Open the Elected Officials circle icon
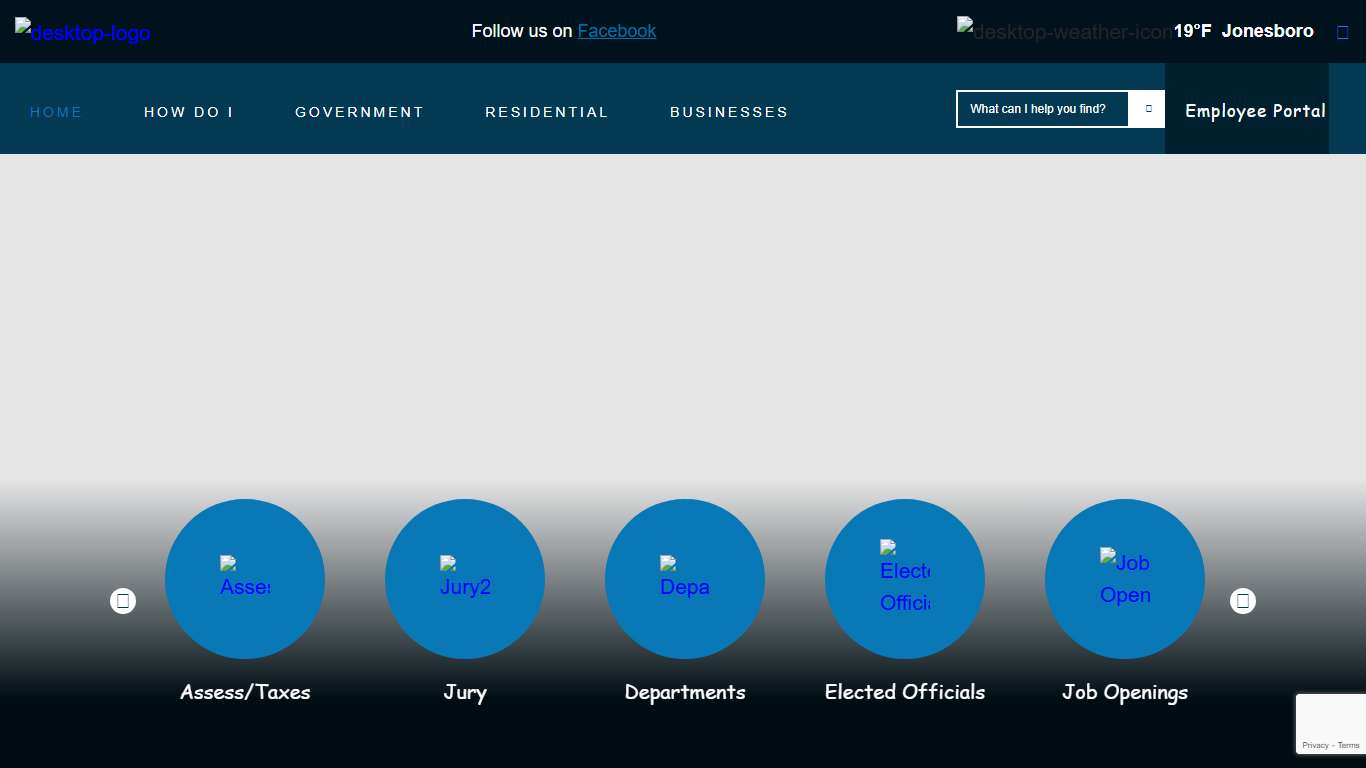Screen dimensions: 1366x768 click(905, 579)
